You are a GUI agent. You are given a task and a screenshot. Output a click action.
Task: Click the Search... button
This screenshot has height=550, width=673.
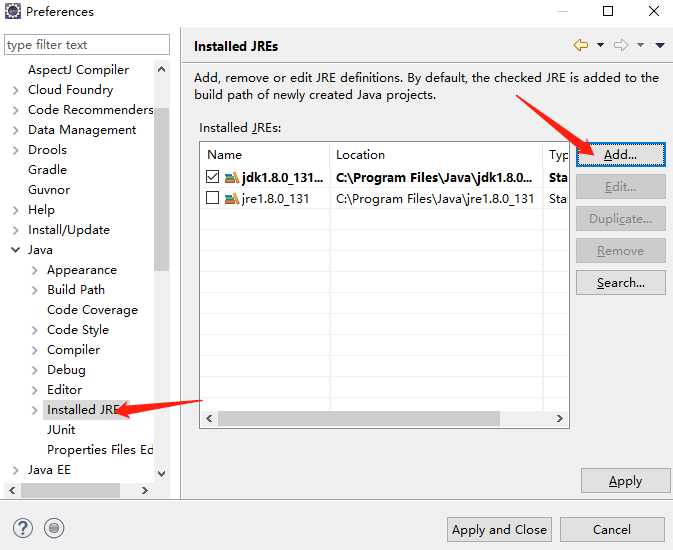[621, 283]
